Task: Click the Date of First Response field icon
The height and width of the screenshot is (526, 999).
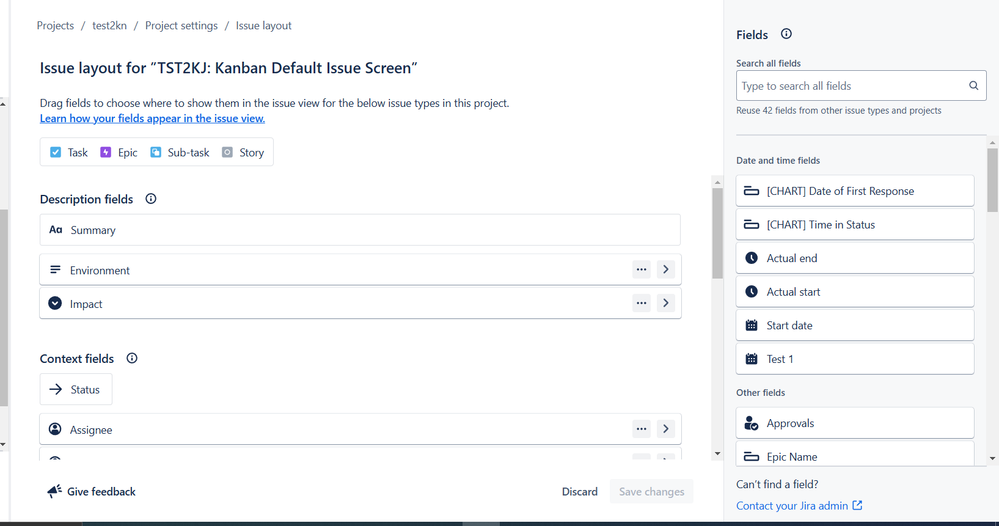Action: (752, 191)
